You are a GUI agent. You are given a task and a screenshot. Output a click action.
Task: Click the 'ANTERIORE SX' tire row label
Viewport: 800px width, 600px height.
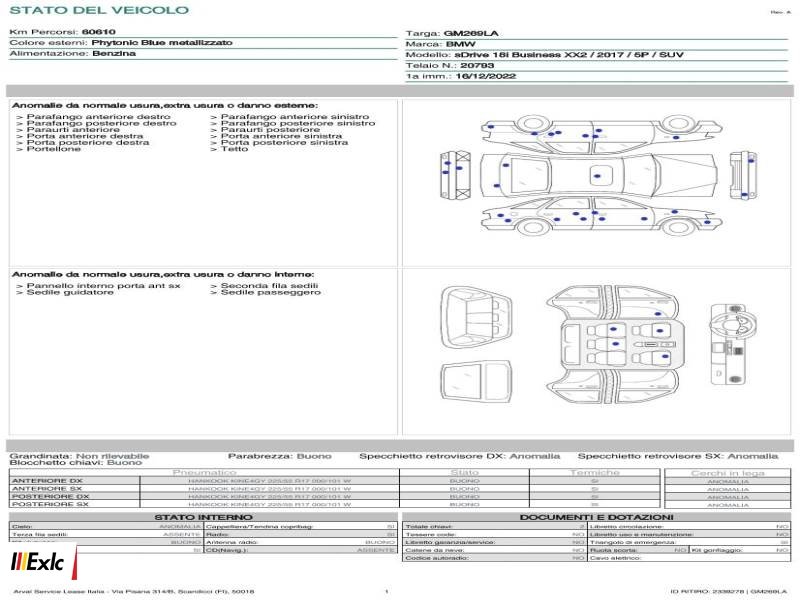pyautogui.click(x=47, y=488)
